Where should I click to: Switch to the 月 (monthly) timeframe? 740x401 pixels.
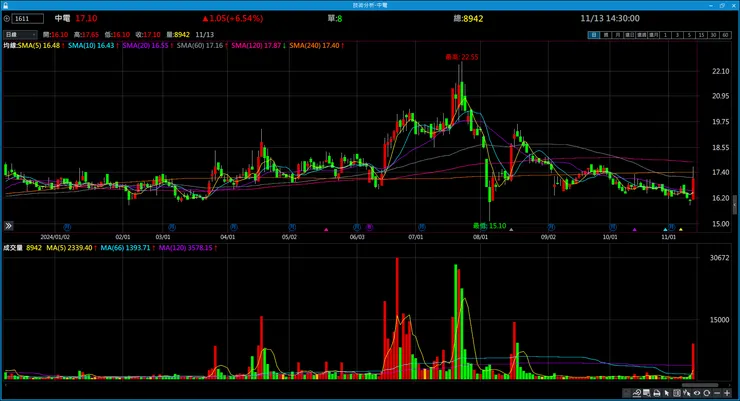coord(618,35)
